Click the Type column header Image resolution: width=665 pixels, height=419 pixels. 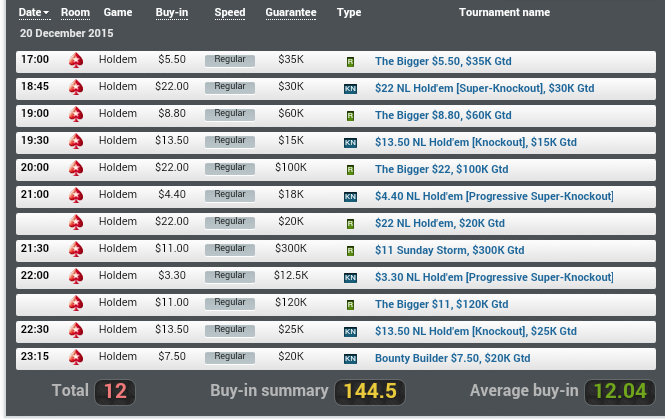(x=349, y=12)
